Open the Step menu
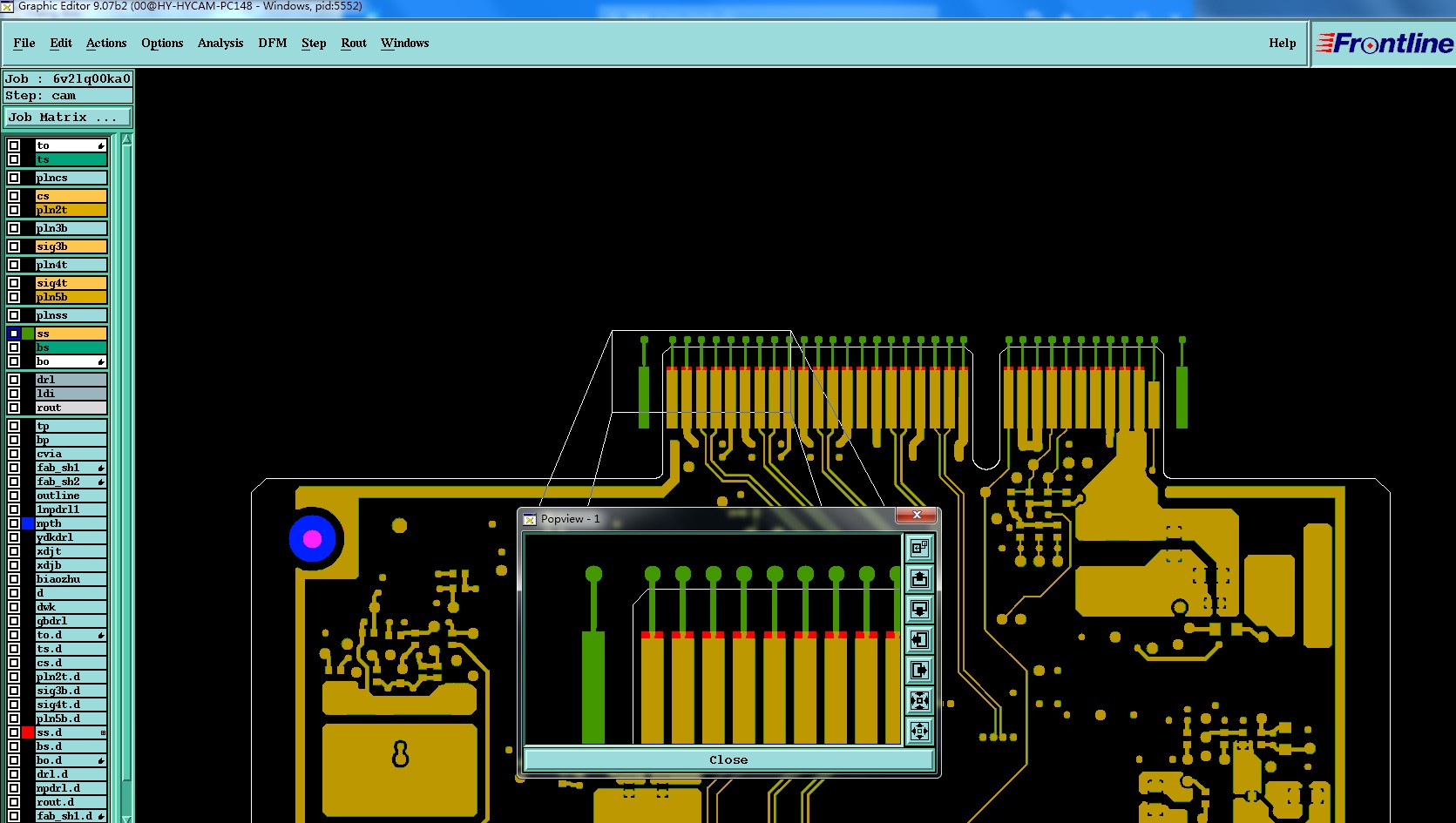The height and width of the screenshot is (823, 1456). coord(314,43)
